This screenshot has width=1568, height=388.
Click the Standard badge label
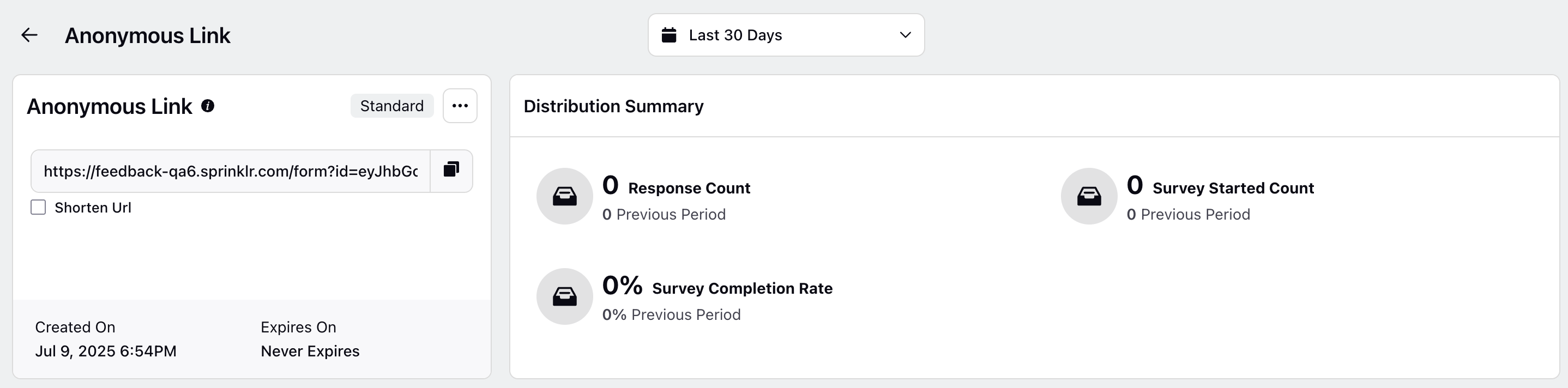(392, 106)
